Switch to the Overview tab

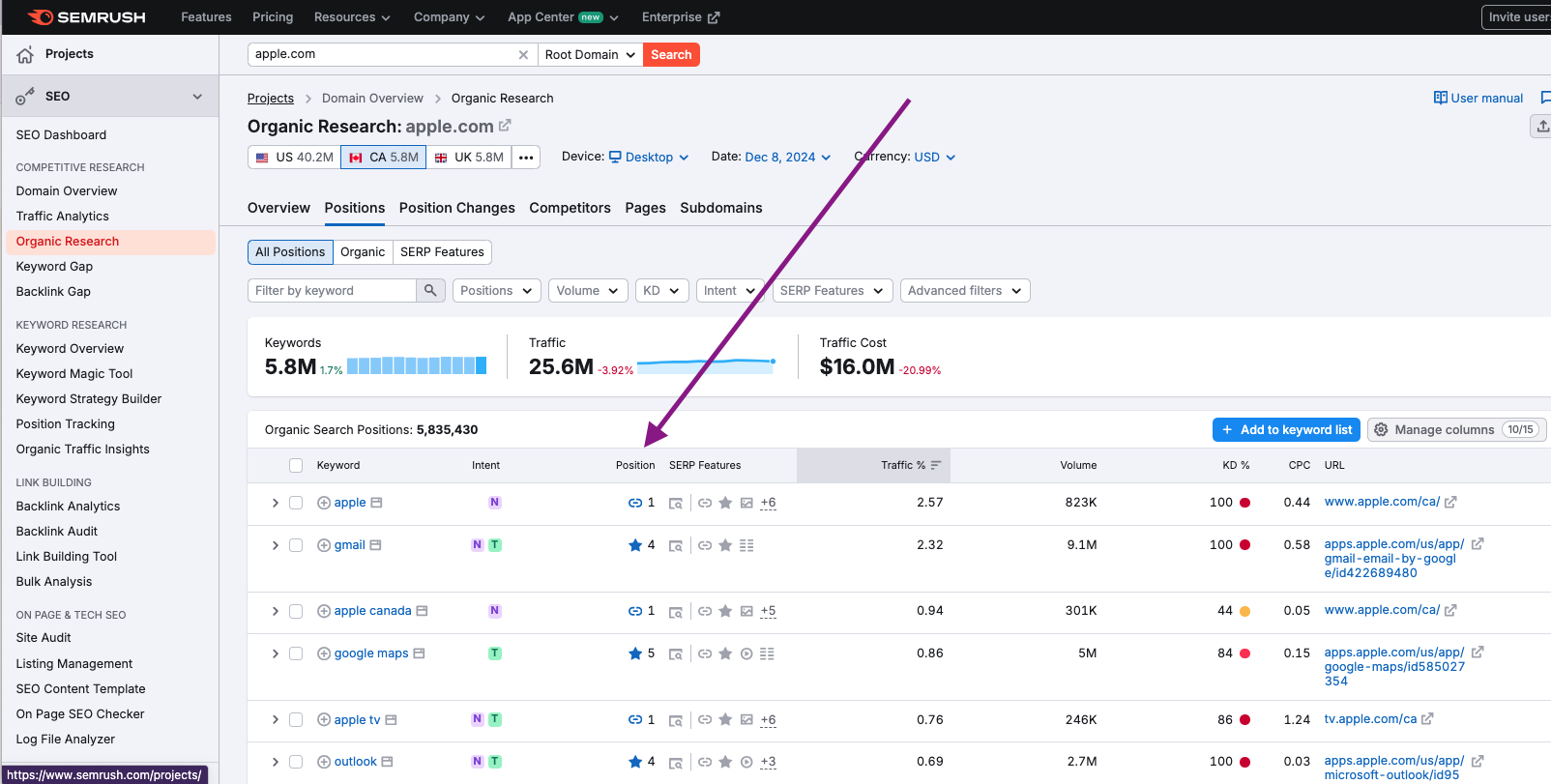pyautogui.click(x=278, y=208)
